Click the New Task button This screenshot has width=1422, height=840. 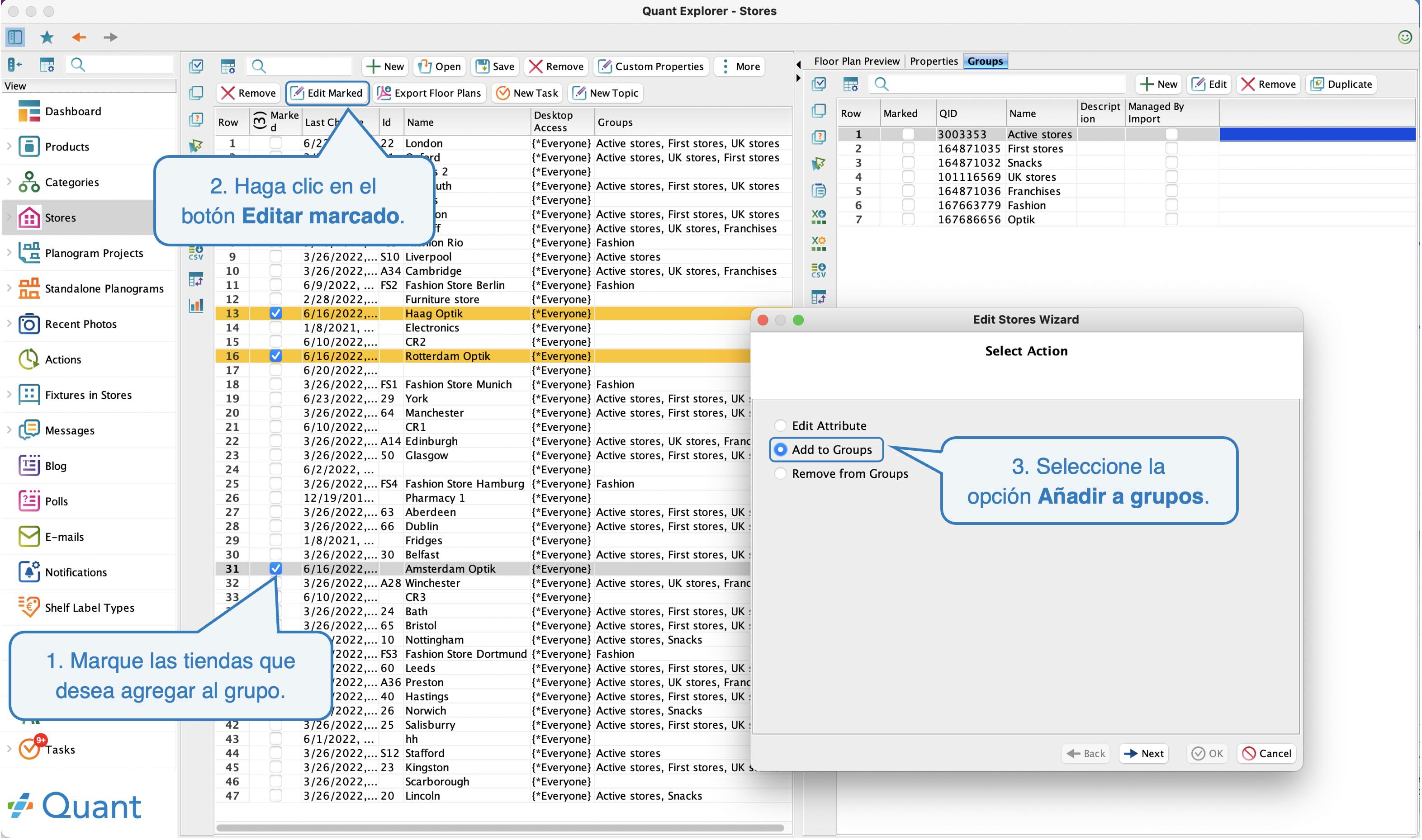click(527, 94)
